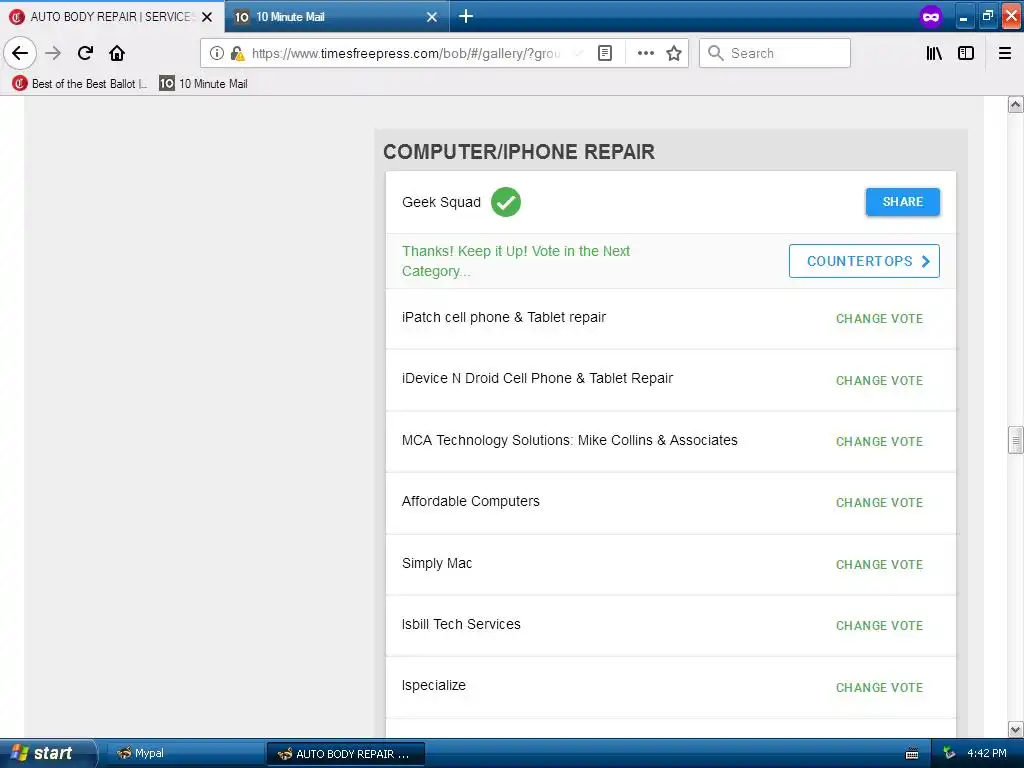Click the network tray icon
The width and height of the screenshot is (1024, 768).
(x=949, y=753)
